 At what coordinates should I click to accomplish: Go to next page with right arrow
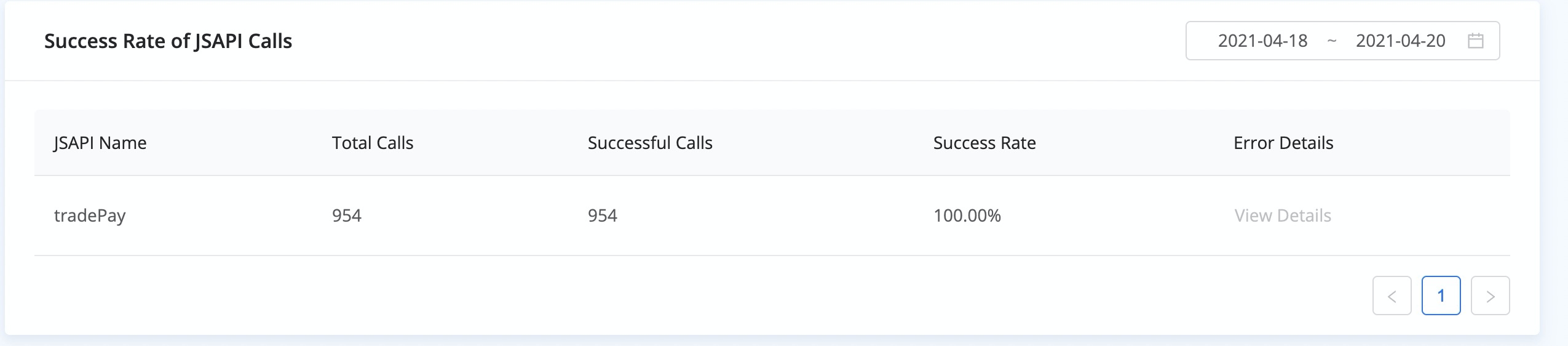pyautogui.click(x=1490, y=296)
